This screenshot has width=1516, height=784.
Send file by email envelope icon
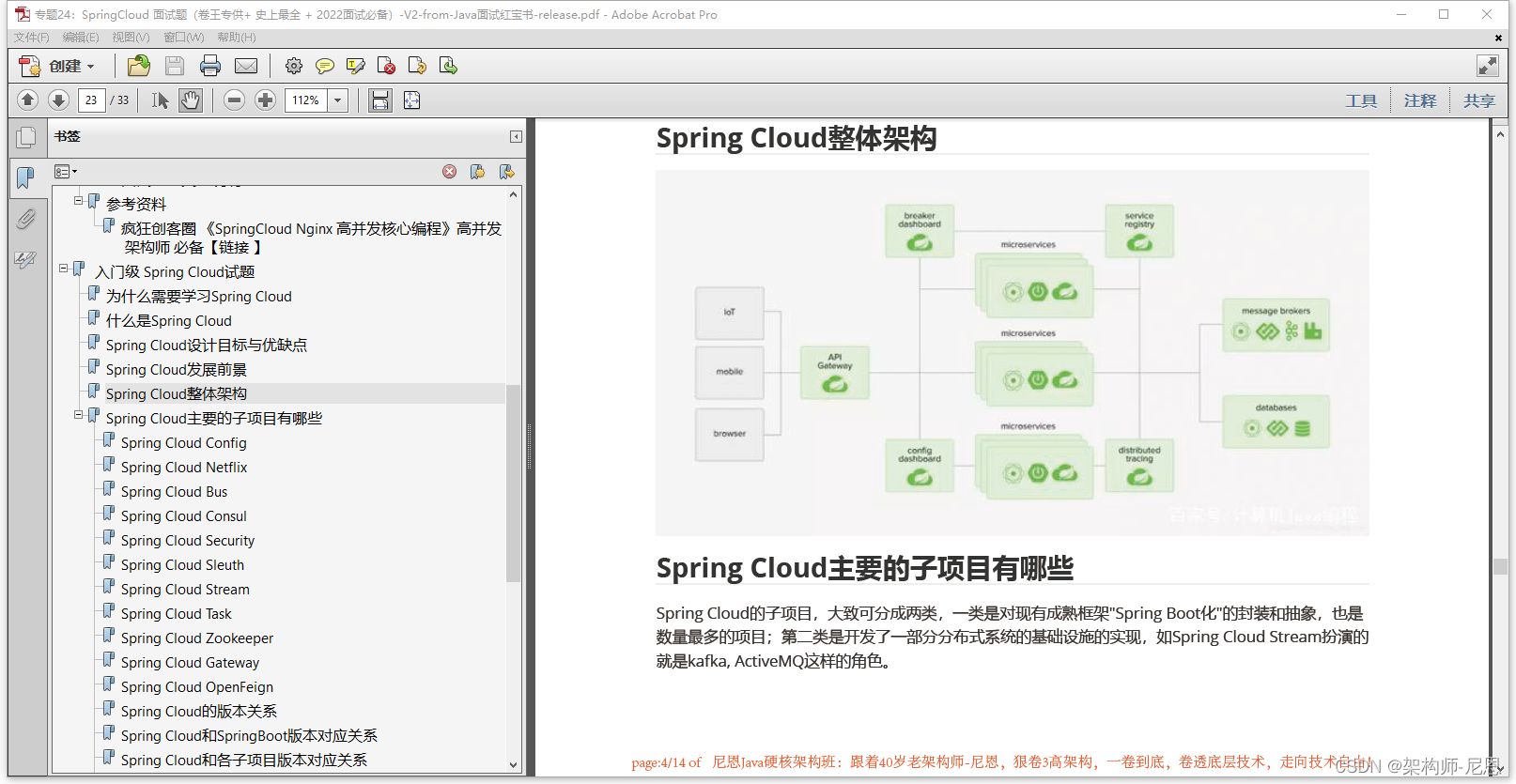click(x=246, y=66)
